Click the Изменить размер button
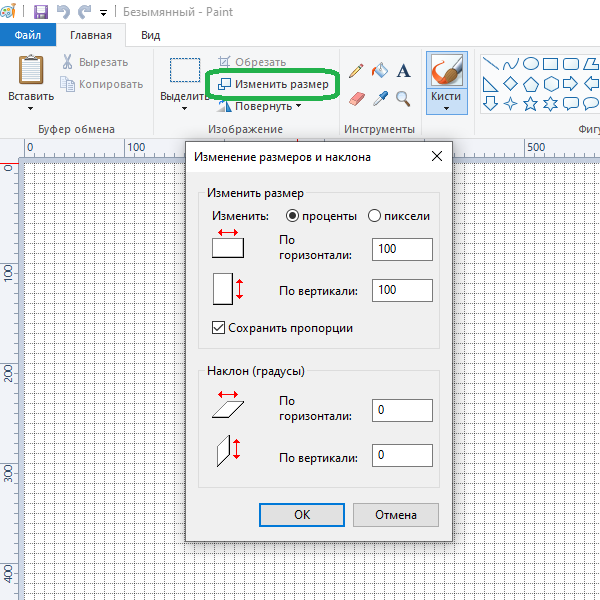This screenshot has width=600, height=600. click(x=273, y=84)
